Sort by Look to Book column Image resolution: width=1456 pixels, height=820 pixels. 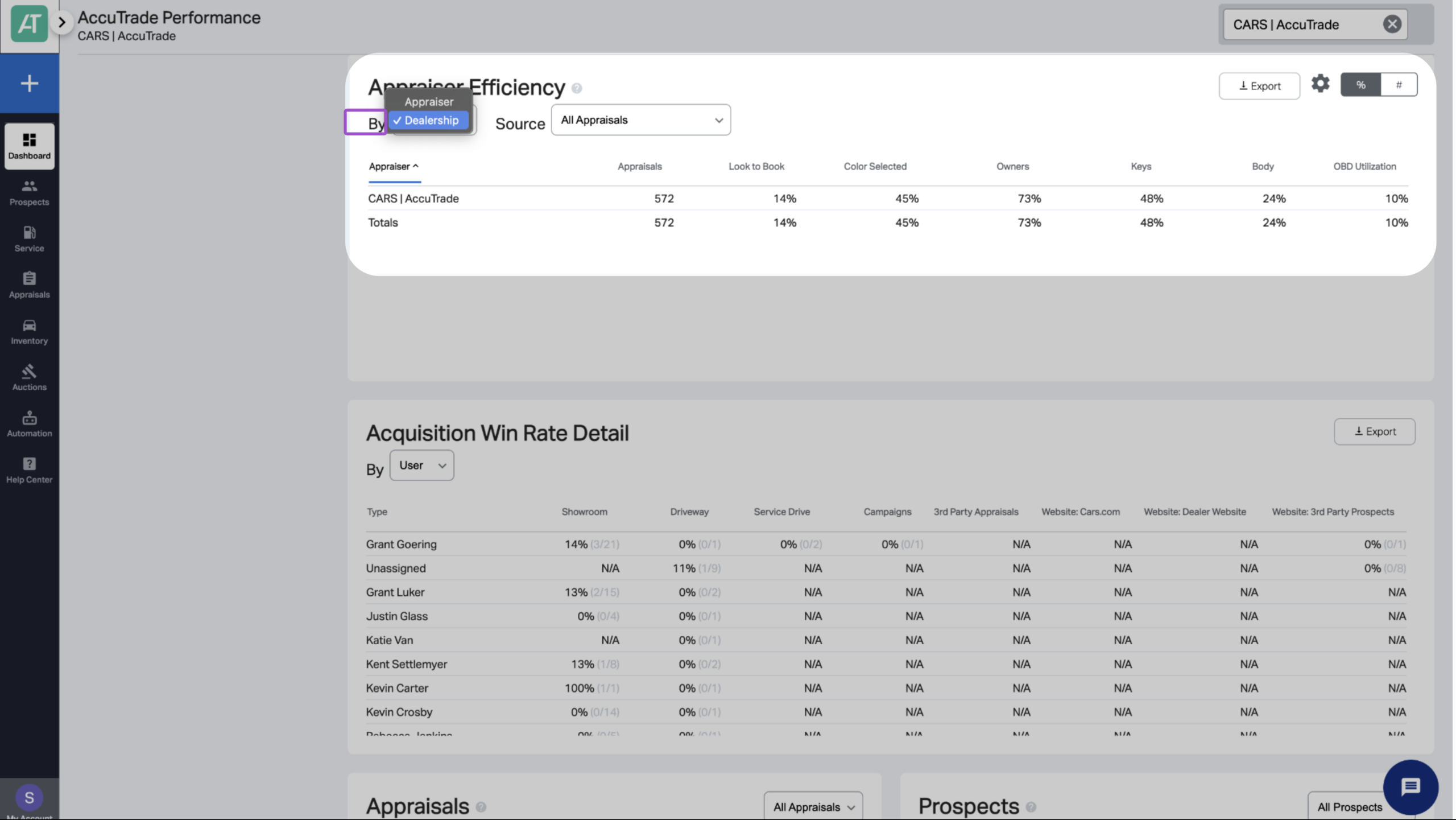756,167
